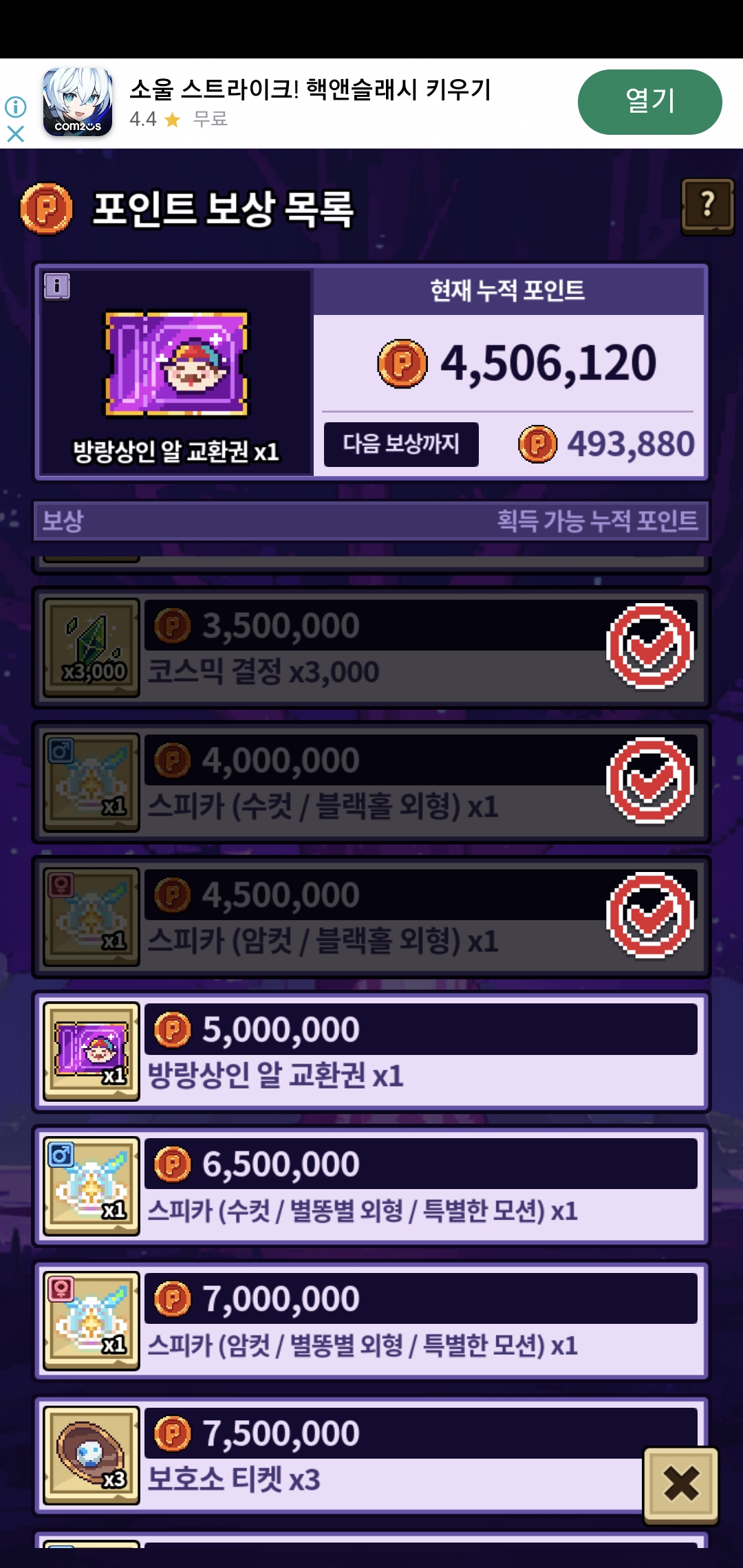Tap the male Spica black hole reward icon
The height and width of the screenshot is (1568, 743).
[x=91, y=783]
